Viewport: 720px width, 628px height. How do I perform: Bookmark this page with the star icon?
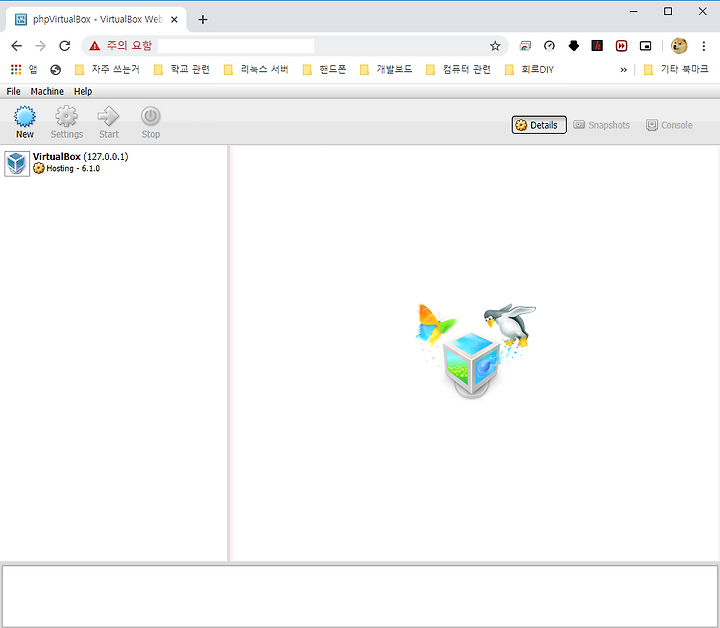(495, 46)
